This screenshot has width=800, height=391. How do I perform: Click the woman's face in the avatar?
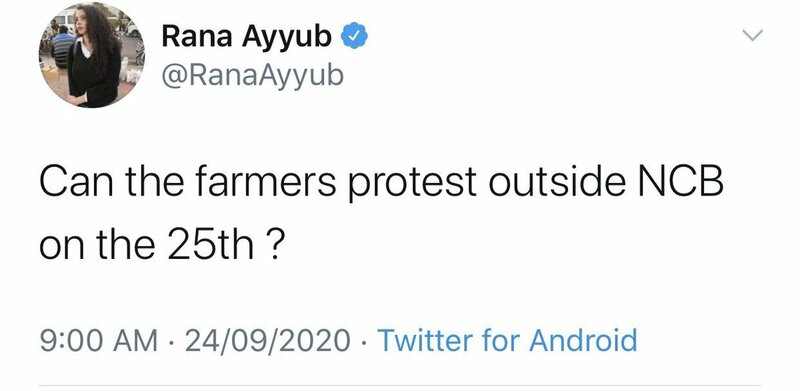82,24
